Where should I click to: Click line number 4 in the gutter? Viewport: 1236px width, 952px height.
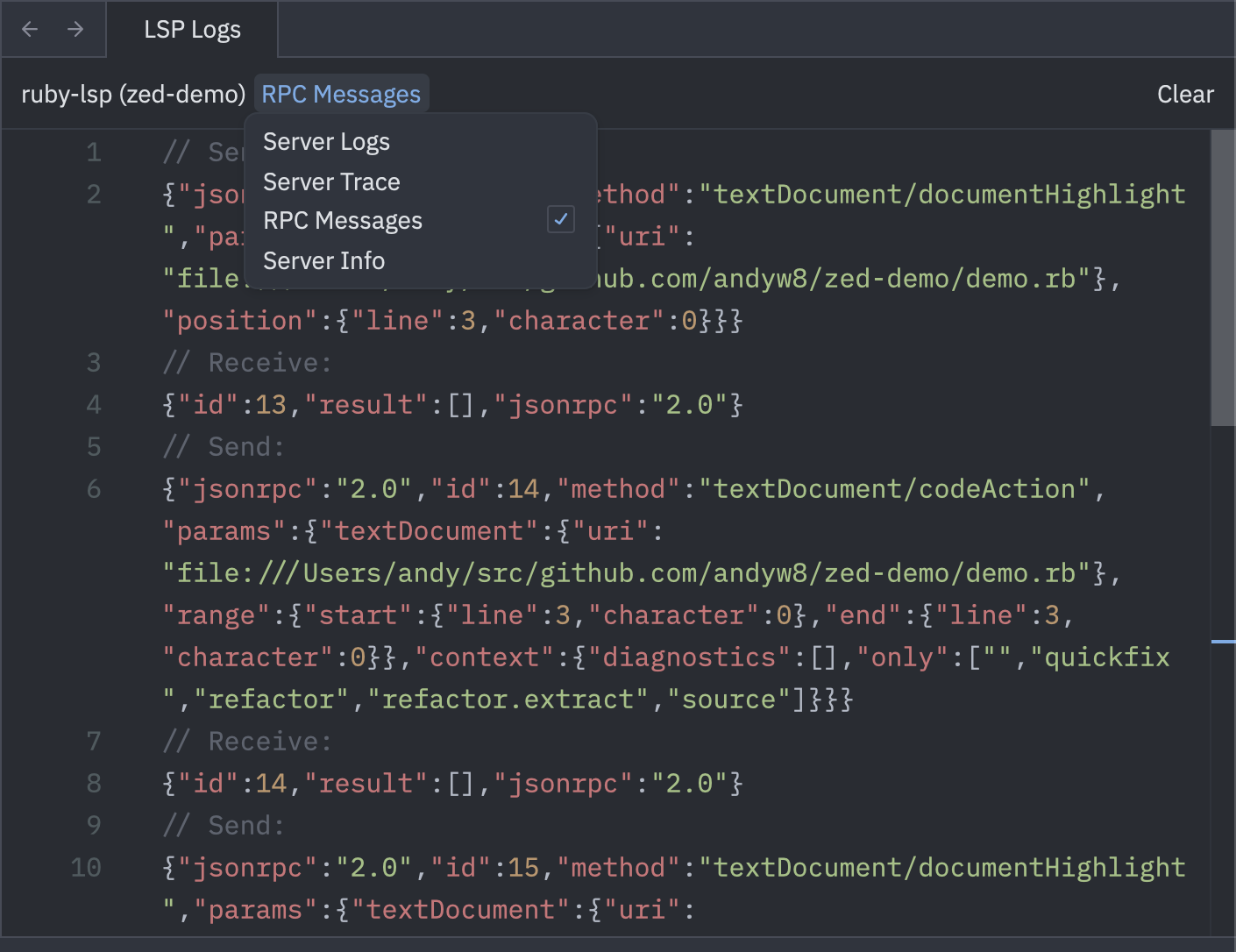click(94, 405)
